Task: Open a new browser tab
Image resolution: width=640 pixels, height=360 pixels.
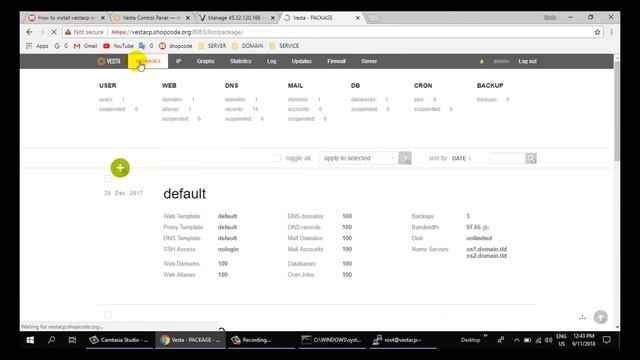Action: 374,18
